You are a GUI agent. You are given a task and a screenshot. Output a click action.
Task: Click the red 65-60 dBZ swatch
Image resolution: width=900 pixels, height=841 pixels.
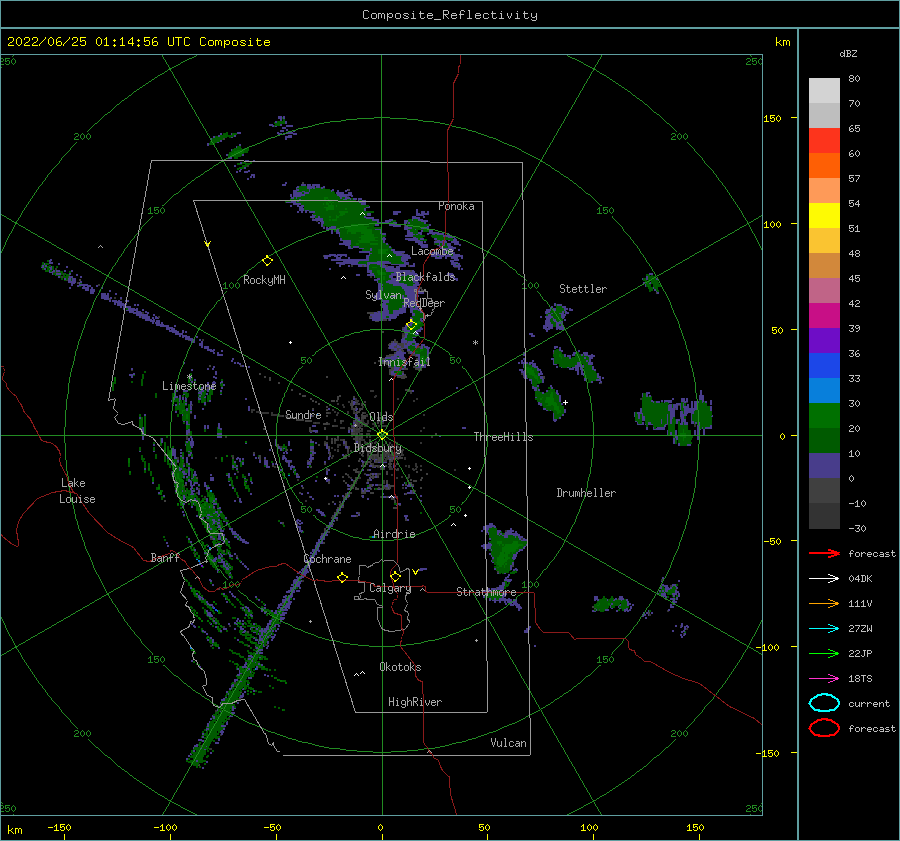tap(824, 141)
